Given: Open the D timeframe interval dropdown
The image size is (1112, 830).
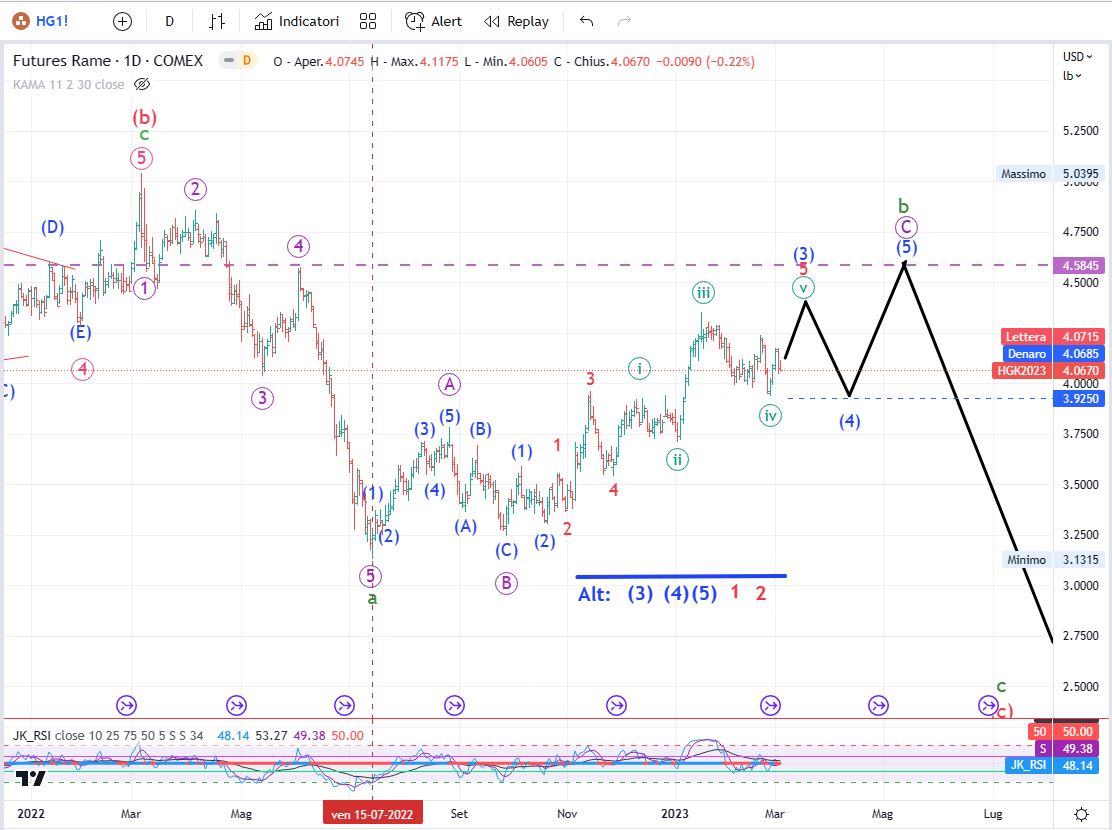Looking at the screenshot, I should tap(169, 21).
